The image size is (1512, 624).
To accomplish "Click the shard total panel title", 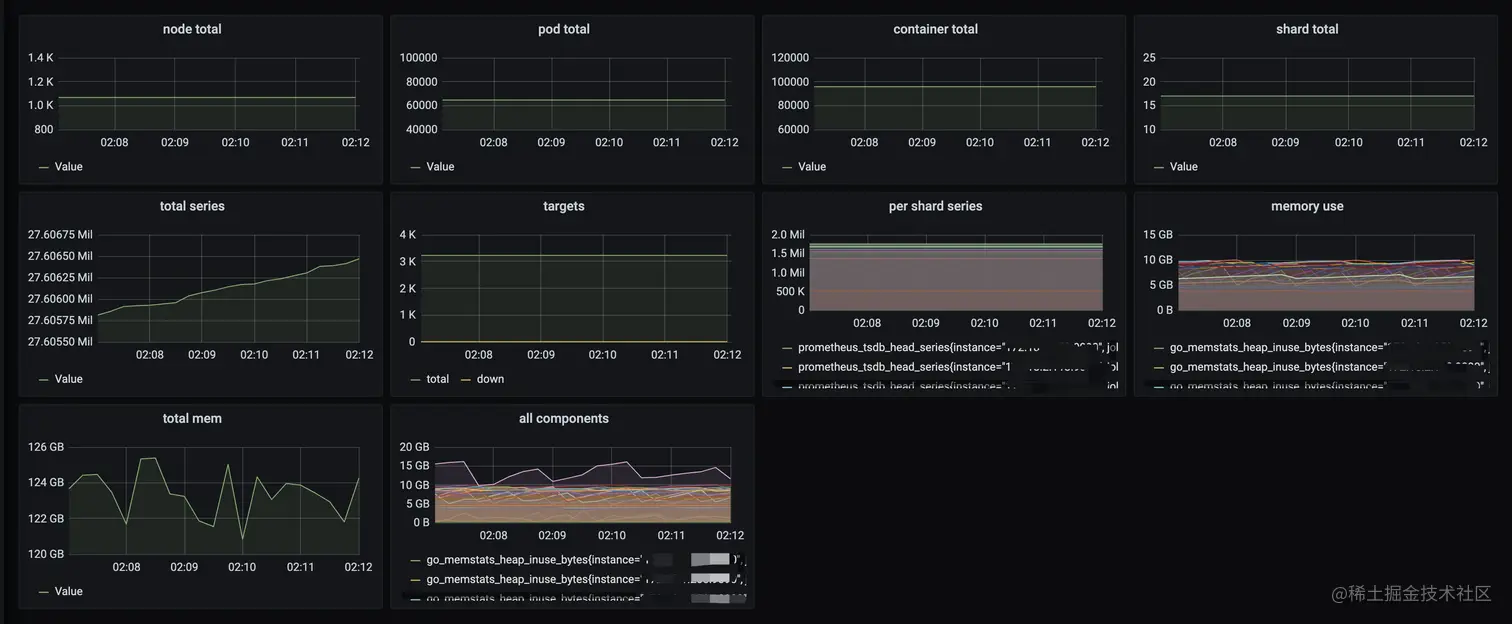I will click(x=1307, y=29).
